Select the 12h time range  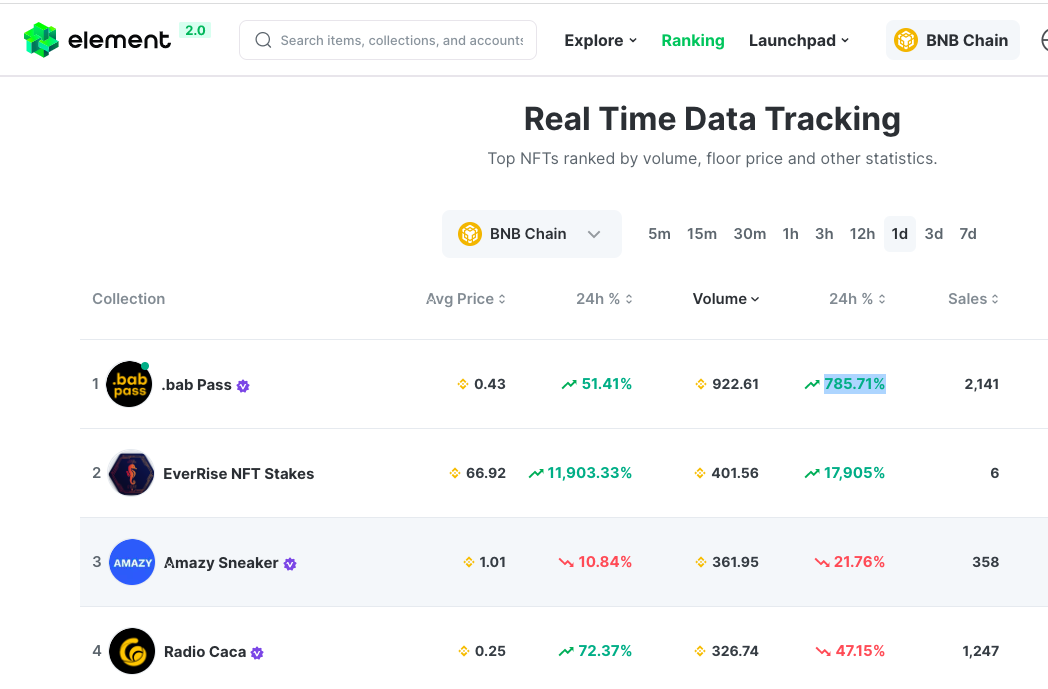click(x=862, y=234)
